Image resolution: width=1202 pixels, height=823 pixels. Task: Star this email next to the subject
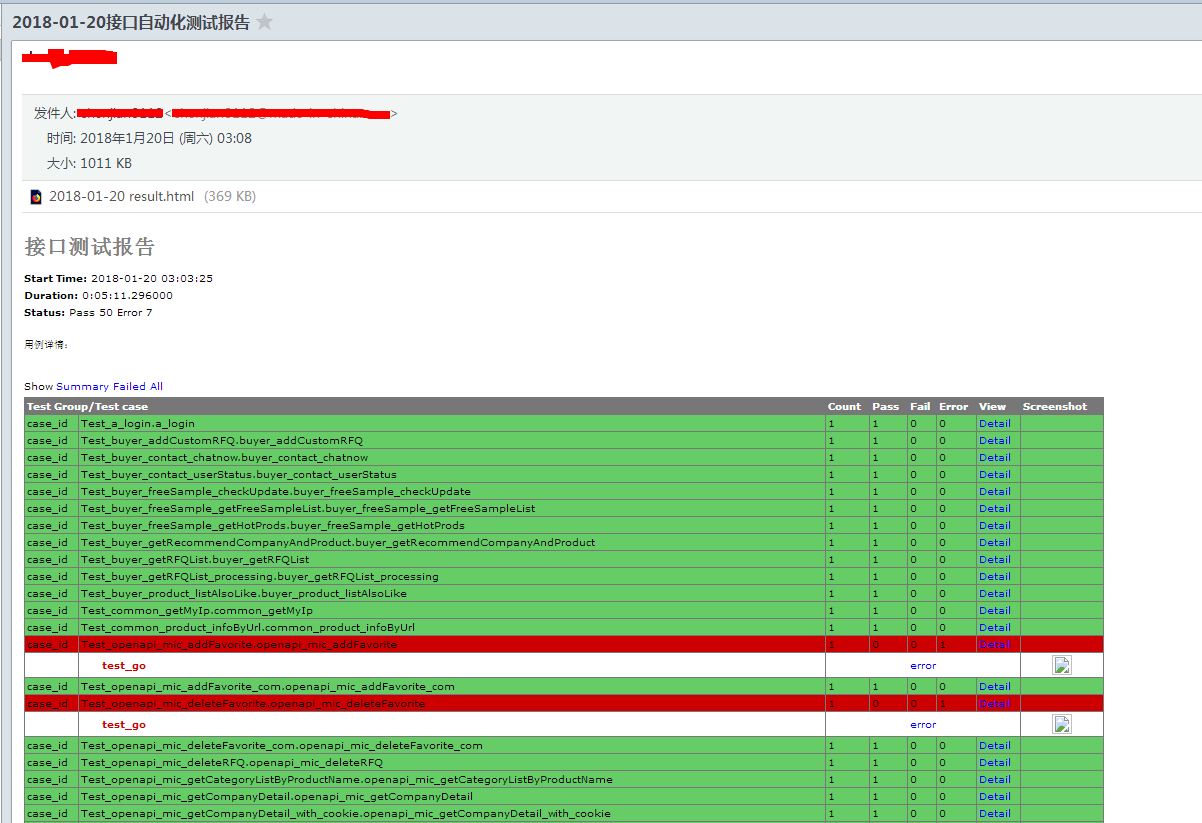coord(264,22)
